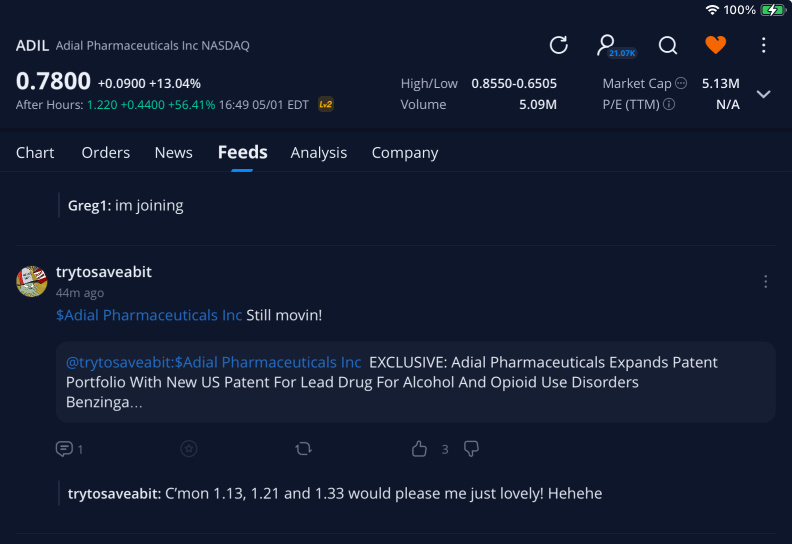Open the followers icon showing 21.07K
This screenshot has height=544, width=792.
coord(616,46)
